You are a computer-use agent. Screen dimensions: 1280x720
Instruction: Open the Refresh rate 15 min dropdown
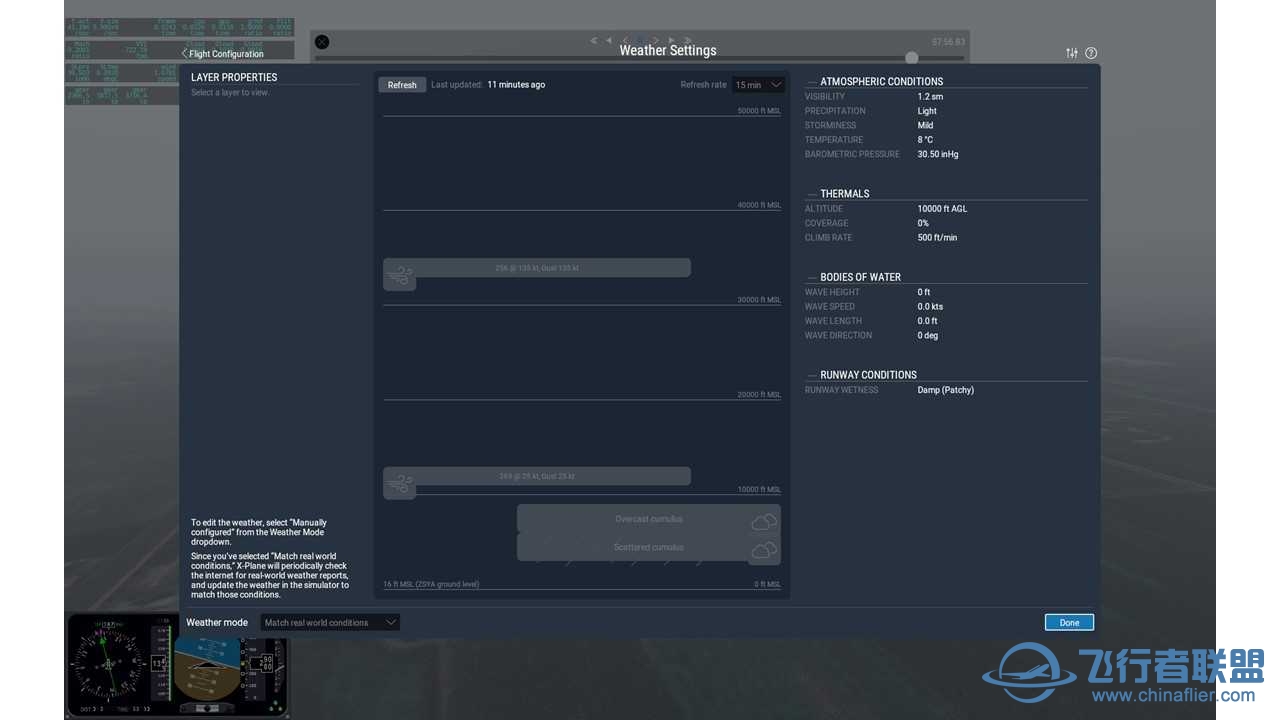(759, 85)
